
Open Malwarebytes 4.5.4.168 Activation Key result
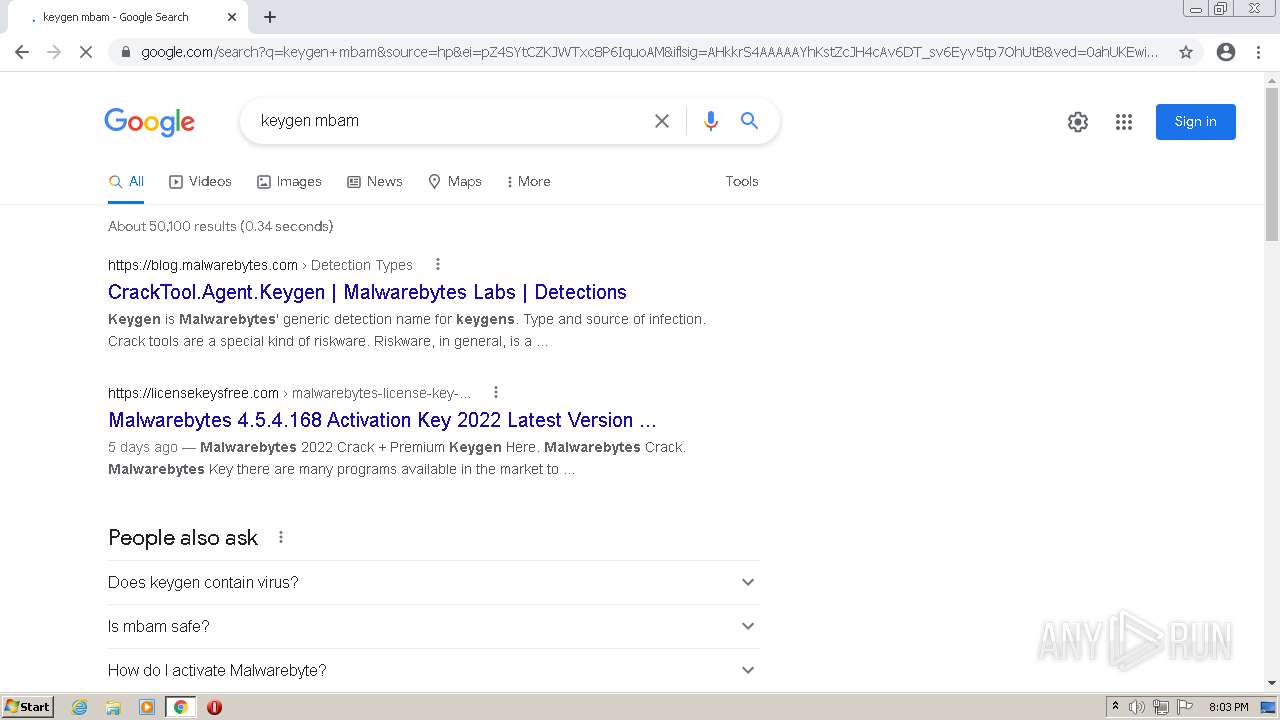point(382,420)
